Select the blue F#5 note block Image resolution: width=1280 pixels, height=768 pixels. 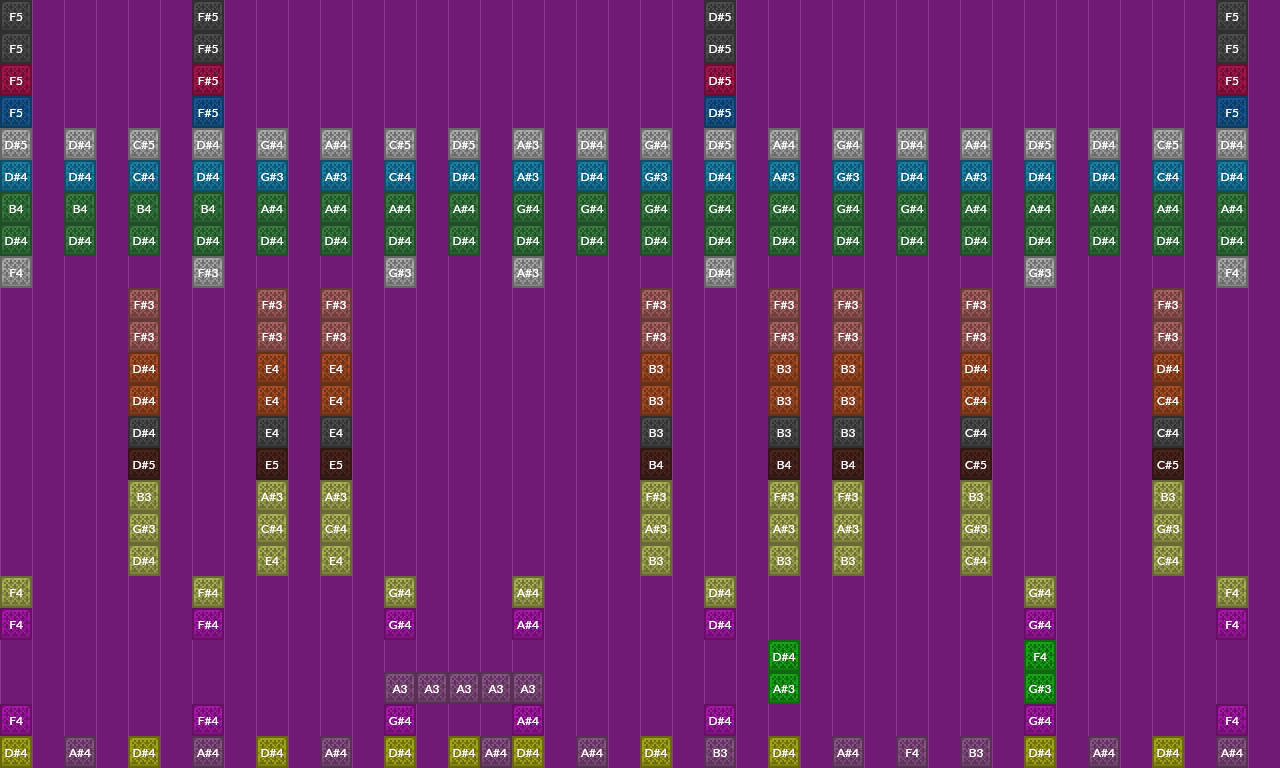208,113
